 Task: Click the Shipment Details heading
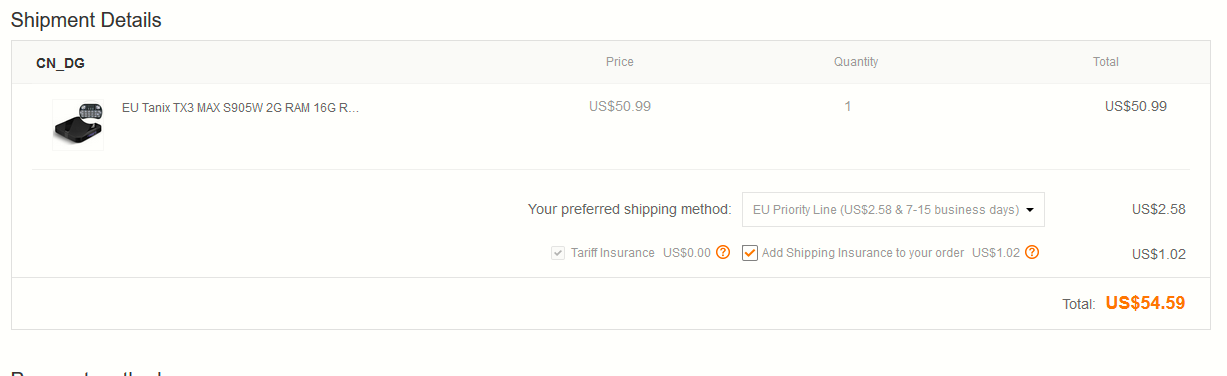point(86,19)
